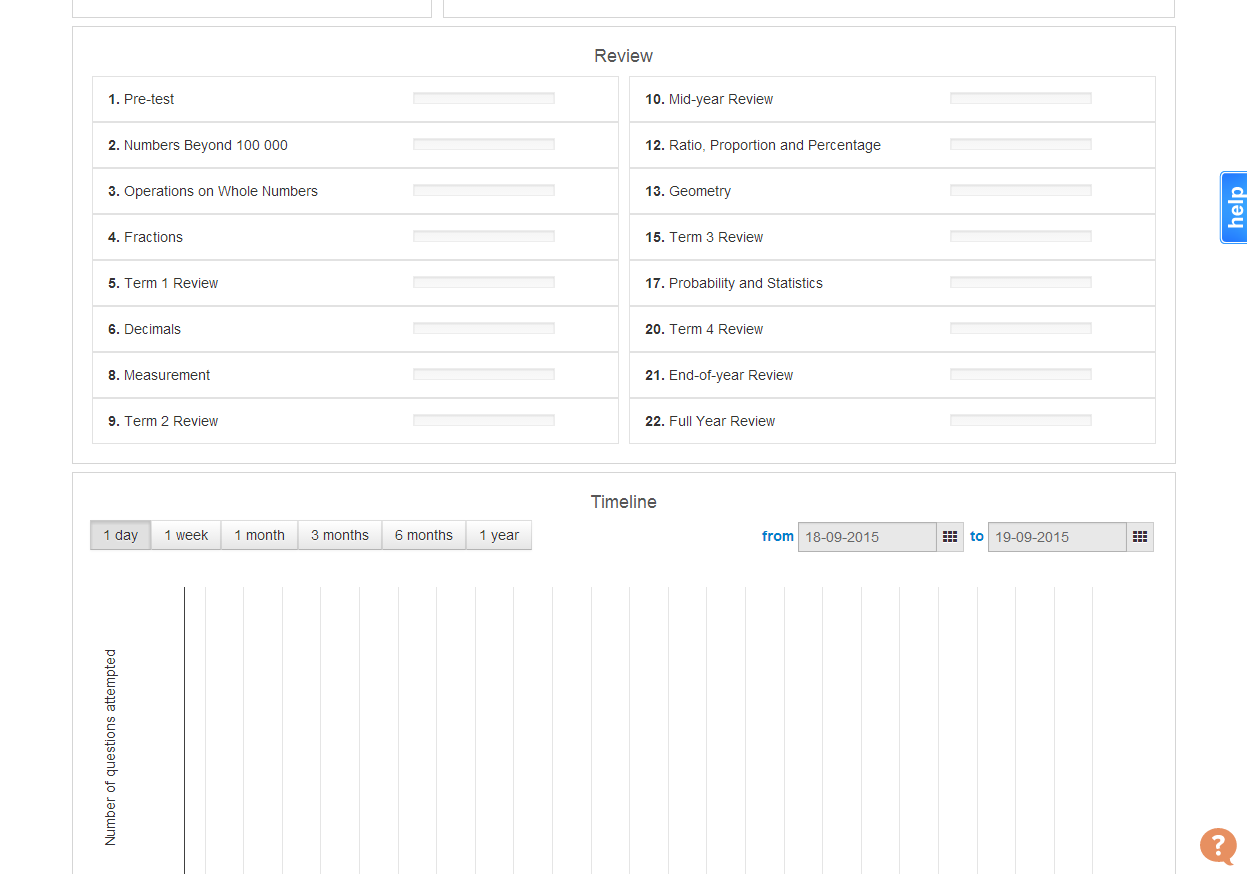Open the Pre-test review item

149,99
